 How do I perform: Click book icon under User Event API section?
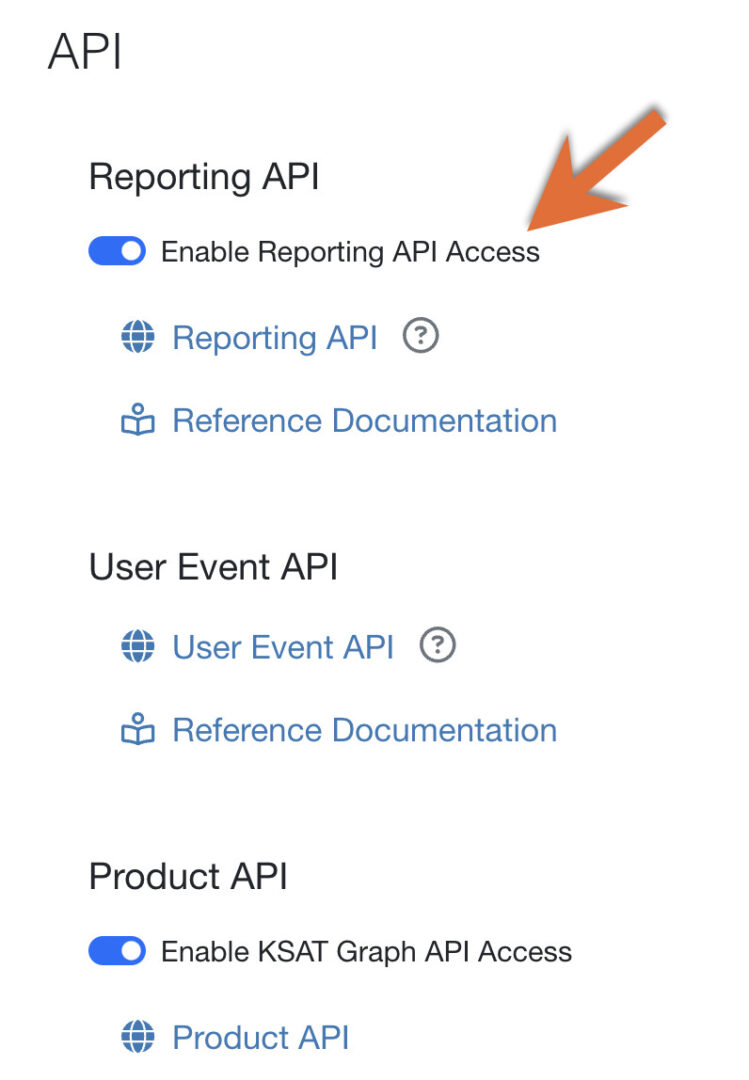pos(138,729)
